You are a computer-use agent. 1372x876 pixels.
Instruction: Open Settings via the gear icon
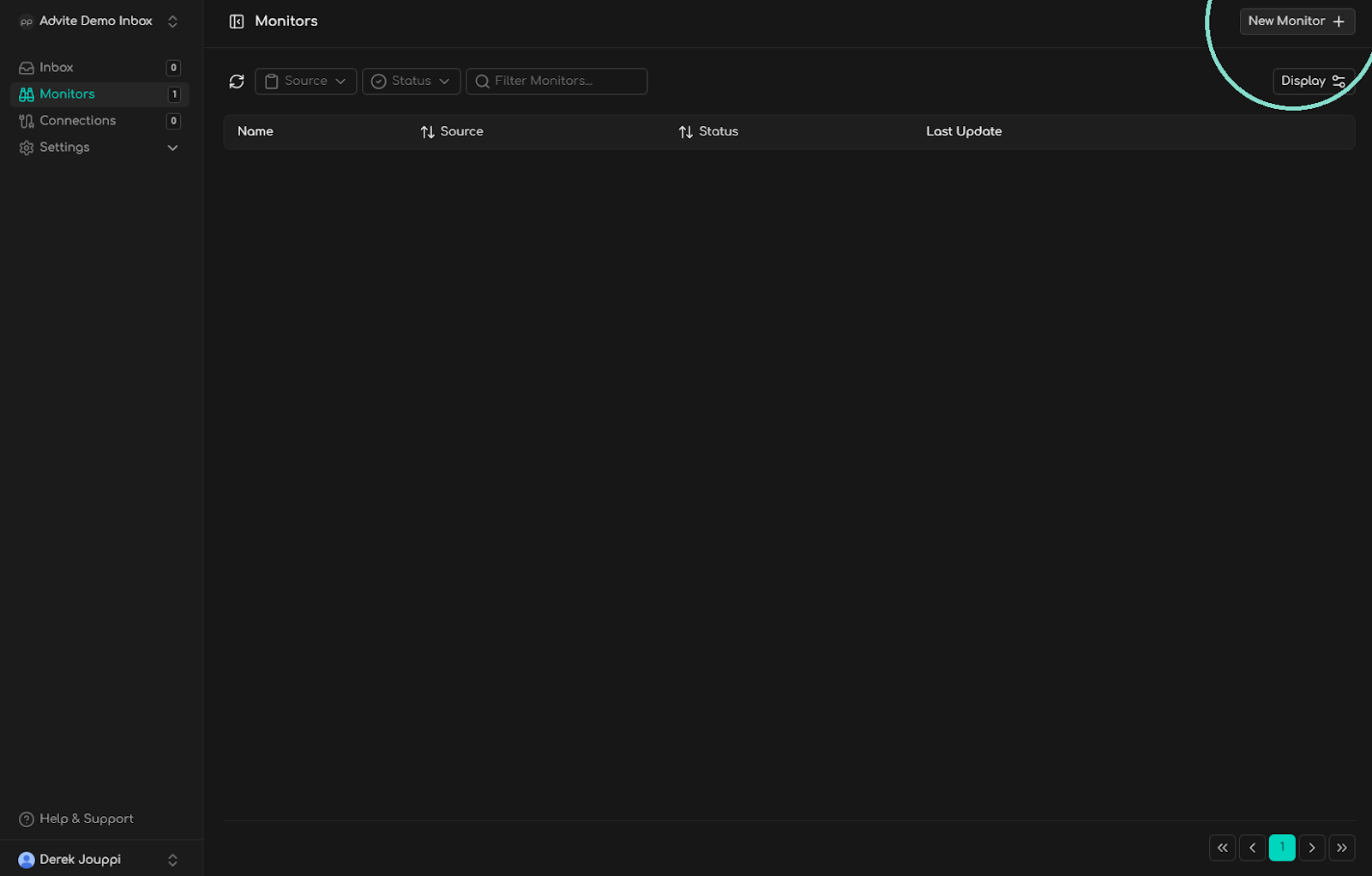tap(27, 147)
